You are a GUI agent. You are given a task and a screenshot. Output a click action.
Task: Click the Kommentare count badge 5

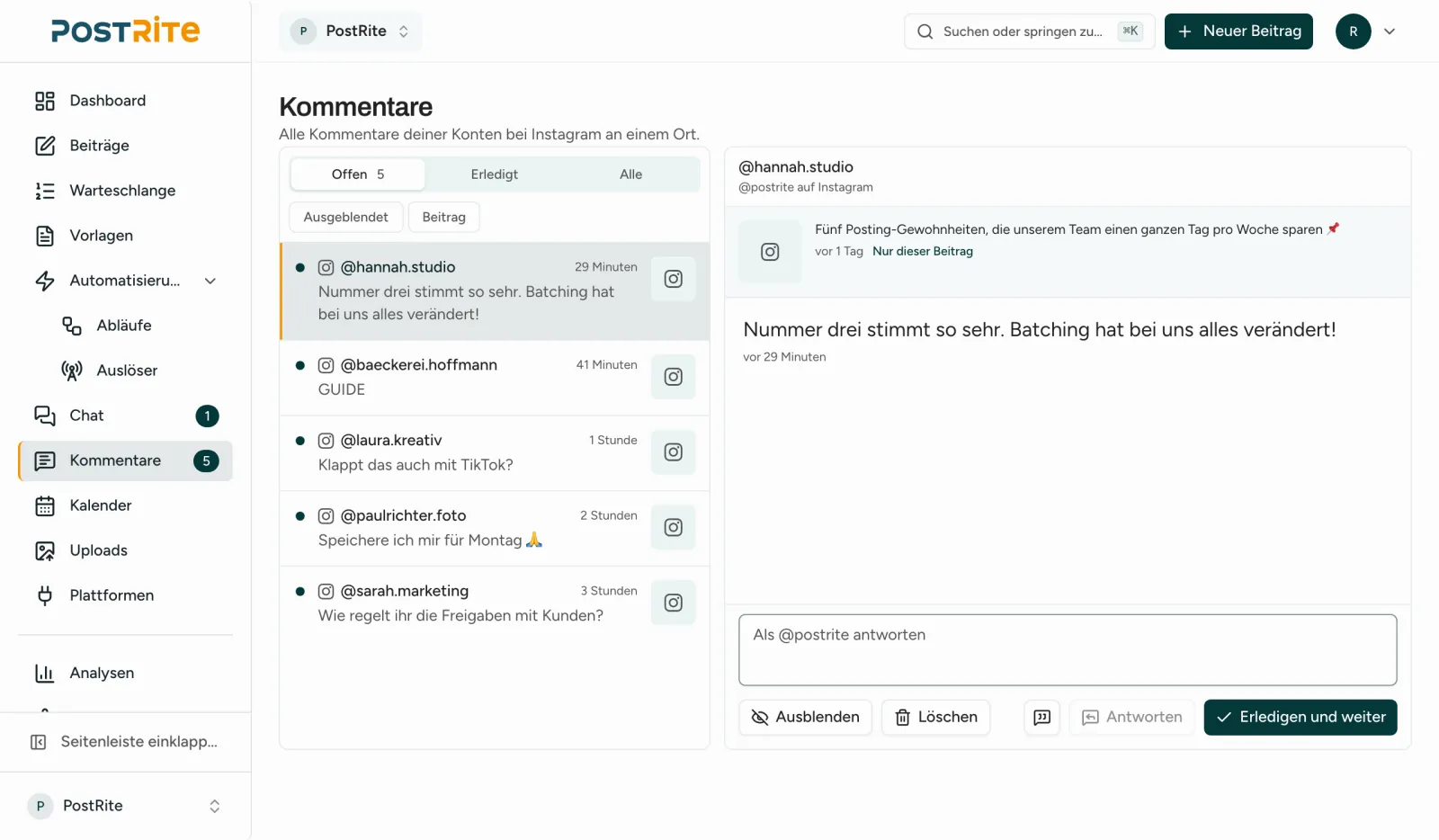tap(206, 460)
